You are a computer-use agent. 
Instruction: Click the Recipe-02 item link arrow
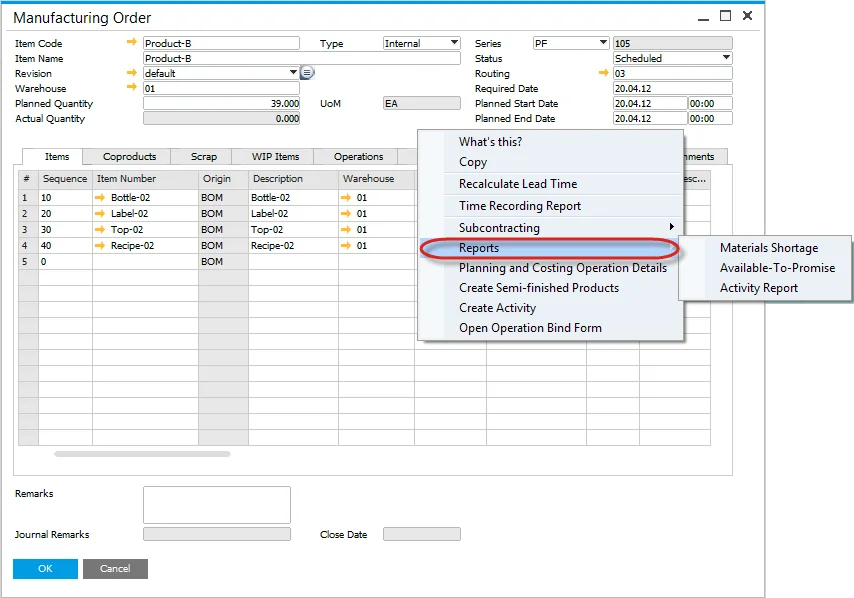101,246
